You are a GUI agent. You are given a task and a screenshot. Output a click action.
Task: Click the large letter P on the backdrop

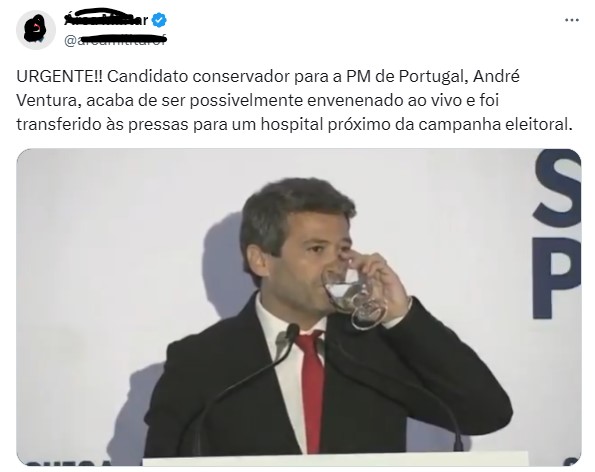click(x=557, y=278)
